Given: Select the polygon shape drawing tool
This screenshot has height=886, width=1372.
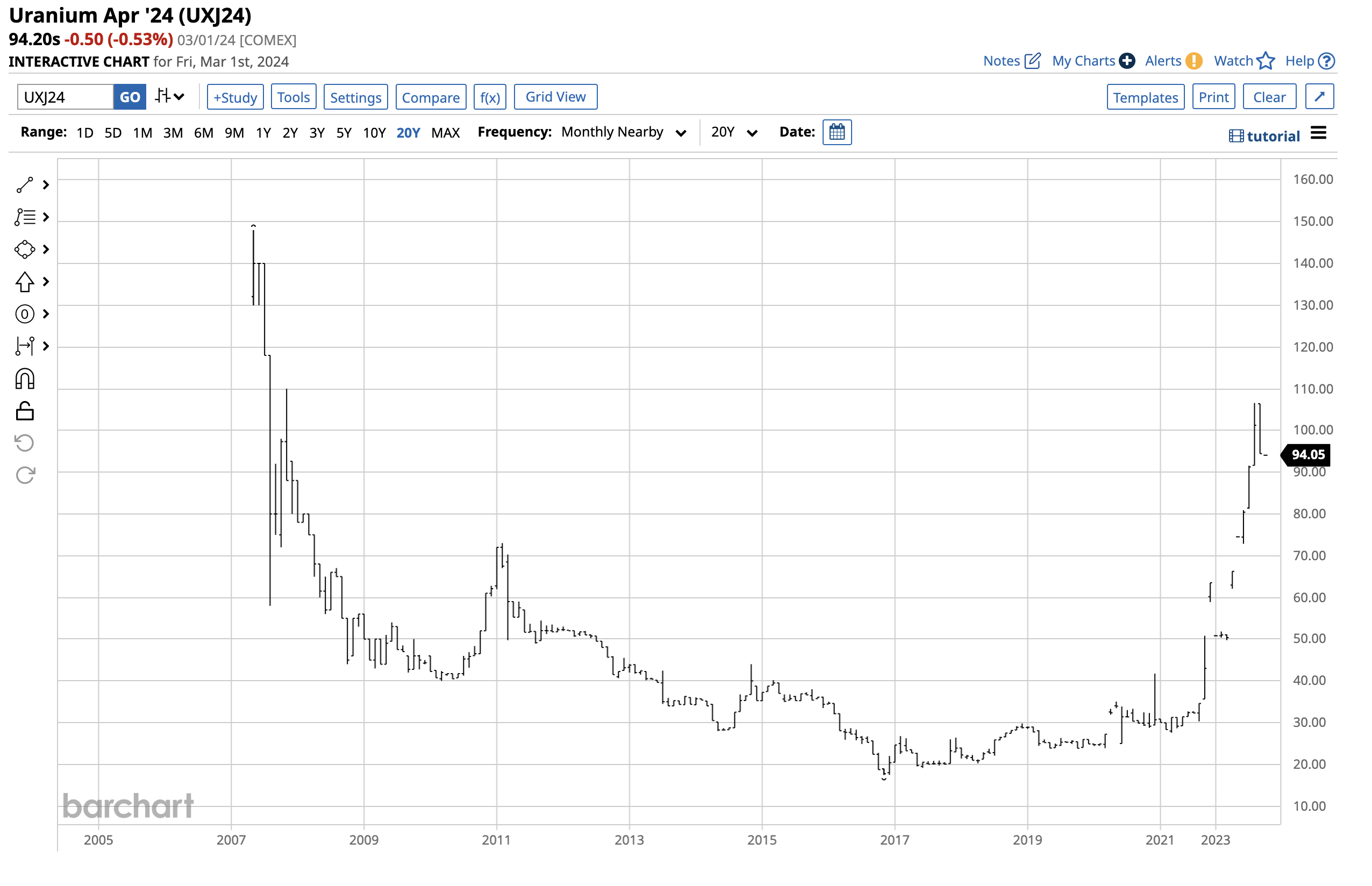Looking at the screenshot, I should [x=25, y=249].
